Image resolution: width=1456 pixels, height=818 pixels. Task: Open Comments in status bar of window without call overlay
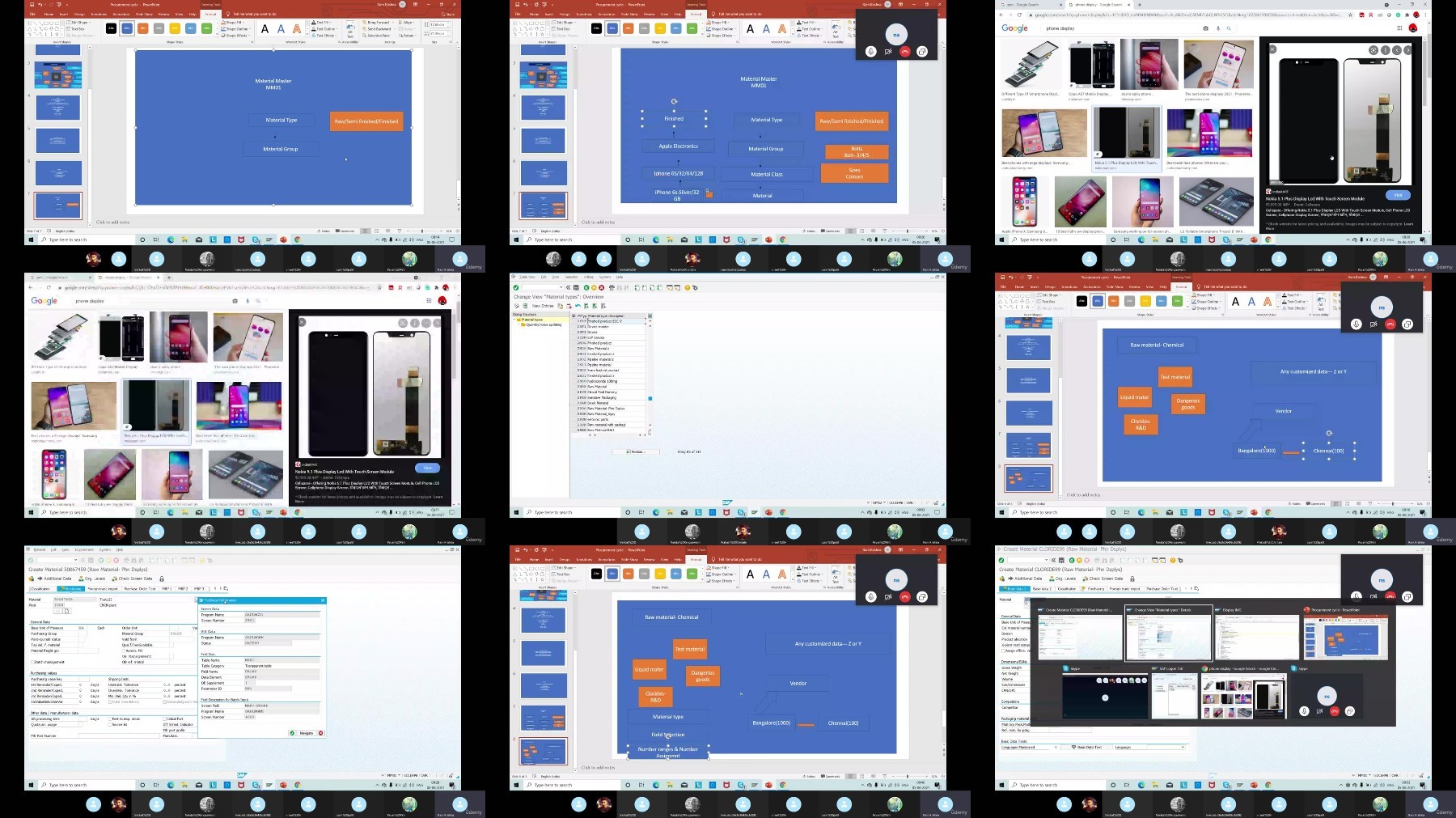tap(345, 231)
